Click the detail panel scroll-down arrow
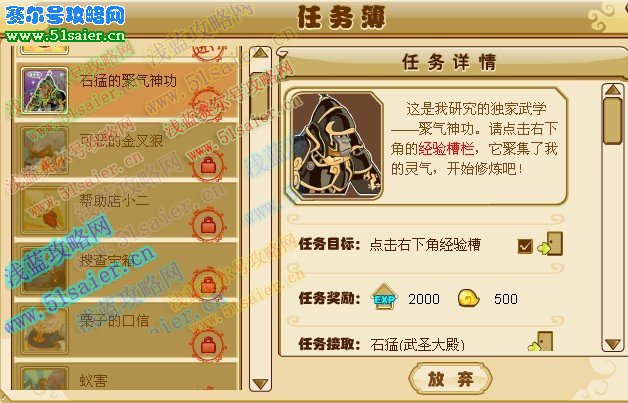The width and height of the screenshot is (628, 403). 613,344
